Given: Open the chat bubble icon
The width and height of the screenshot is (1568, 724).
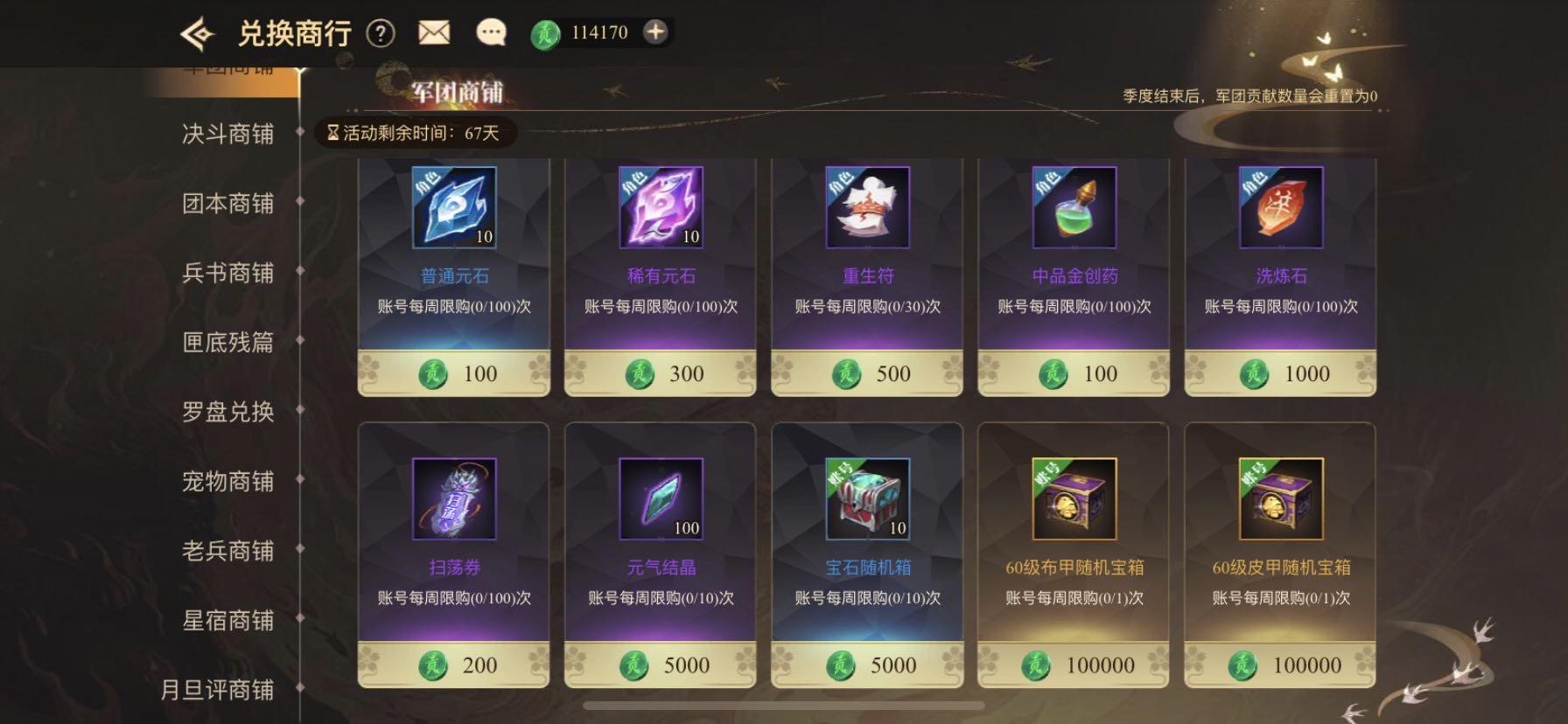Looking at the screenshot, I should coord(491,33).
